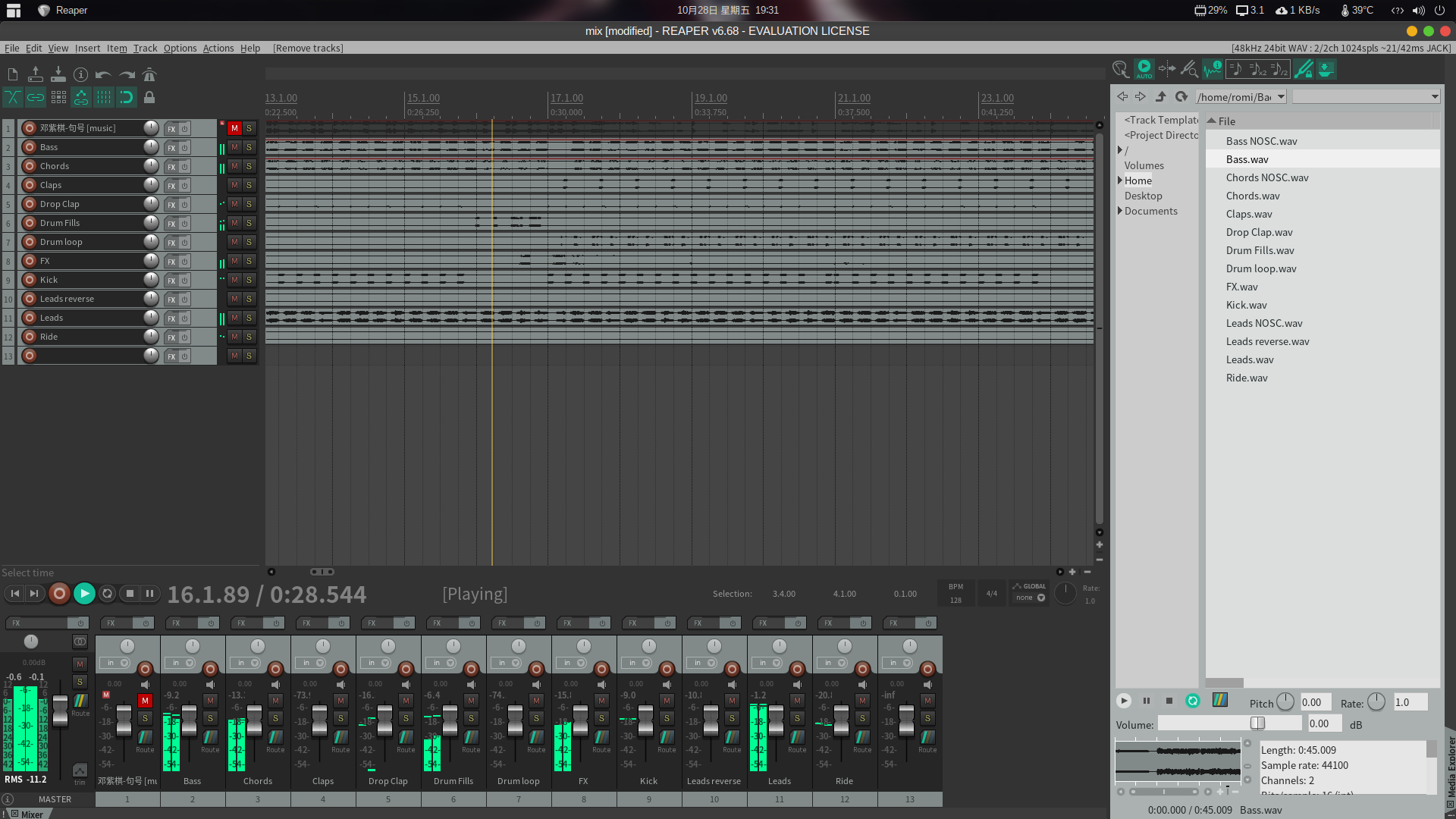The width and height of the screenshot is (1456, 819).
Task: Play the Media Explorer preview
Action: (1125, 701)
